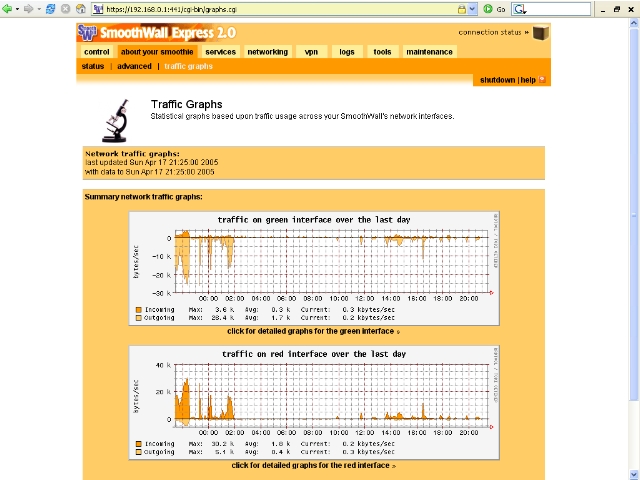
Task: Click the Incoming legend swatch in green graph
Action: 138,310
